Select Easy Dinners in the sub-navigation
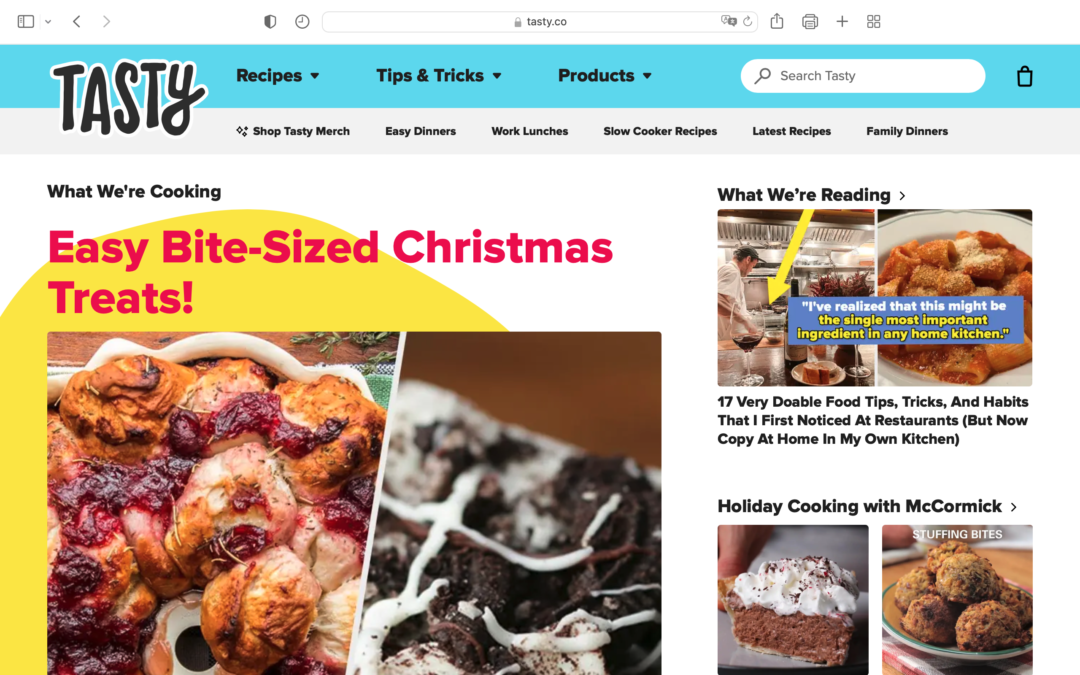1080x675 pixels. tap(420, 131)
